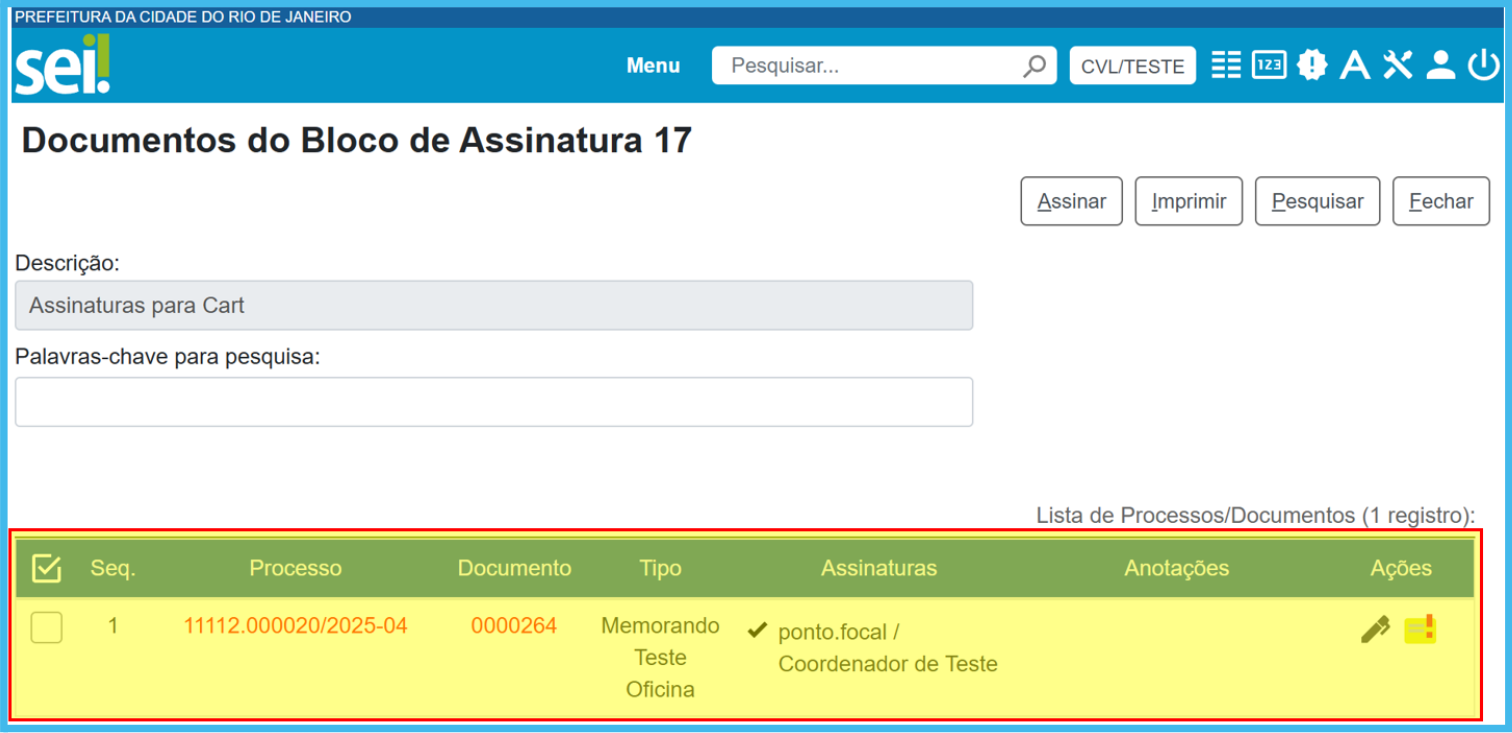This screenshot has height=733, width=1512.
Task: Click the pen icon to sign document
Action: coord(1375,630)
